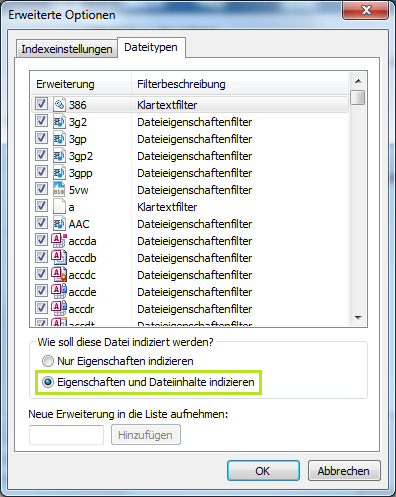Select the 3g2 media file icon

pos(59,122)
